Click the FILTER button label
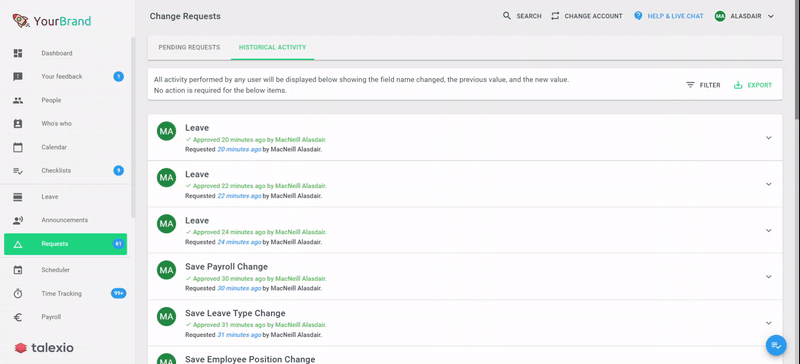Viewport: 800px width, 364px height. [x=710, y=85]
